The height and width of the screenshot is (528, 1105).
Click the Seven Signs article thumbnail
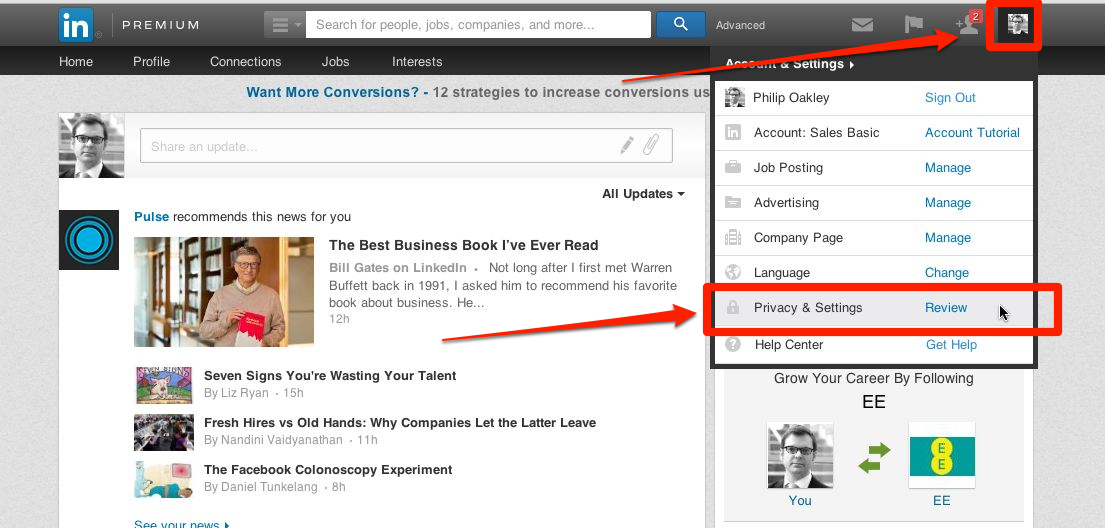(163, 385)
